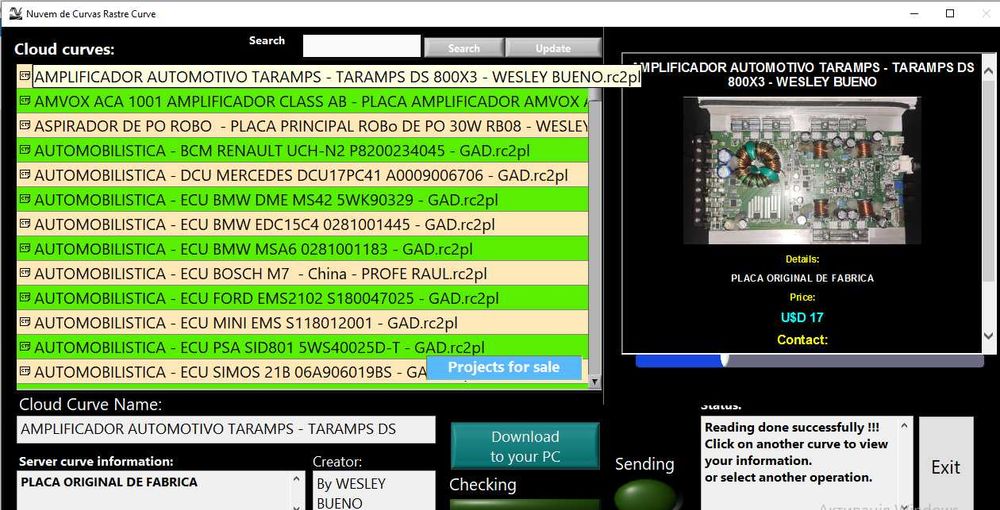
Task: Click PLACA ORIGINAL DE FABRICA in details panel
Action: [802, 278]
